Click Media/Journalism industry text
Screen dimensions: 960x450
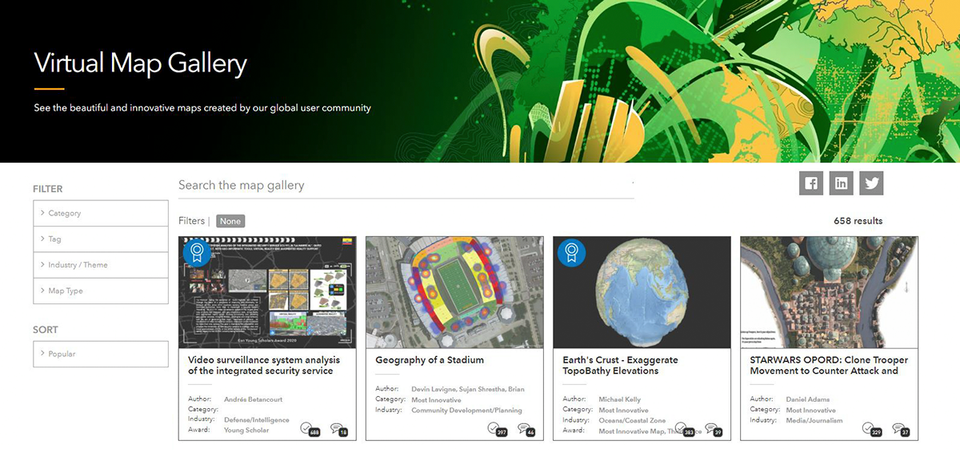[x=814, y=421]
